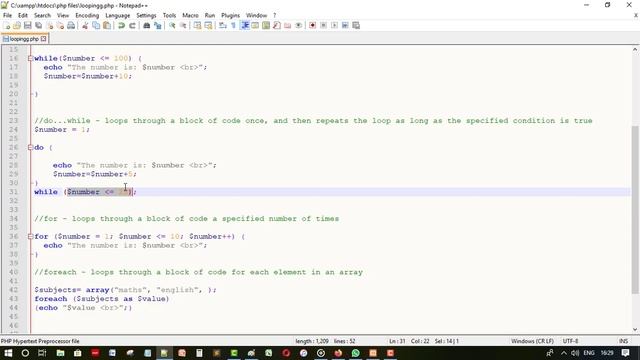This screenshot has width=640, height=360.
Task: Collapse the while loop fold at line 16
Action: tap(30, 58)
